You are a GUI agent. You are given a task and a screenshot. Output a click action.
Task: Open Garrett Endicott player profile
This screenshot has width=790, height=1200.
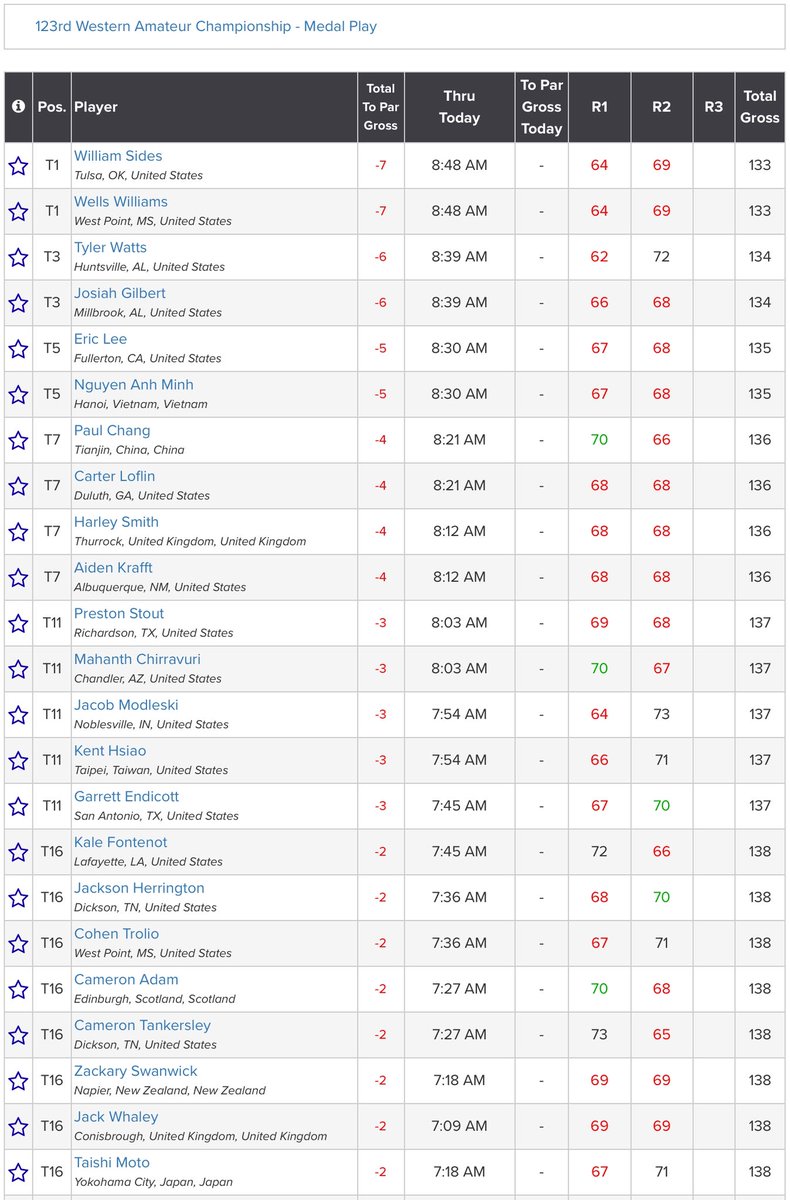pos(127,797)
